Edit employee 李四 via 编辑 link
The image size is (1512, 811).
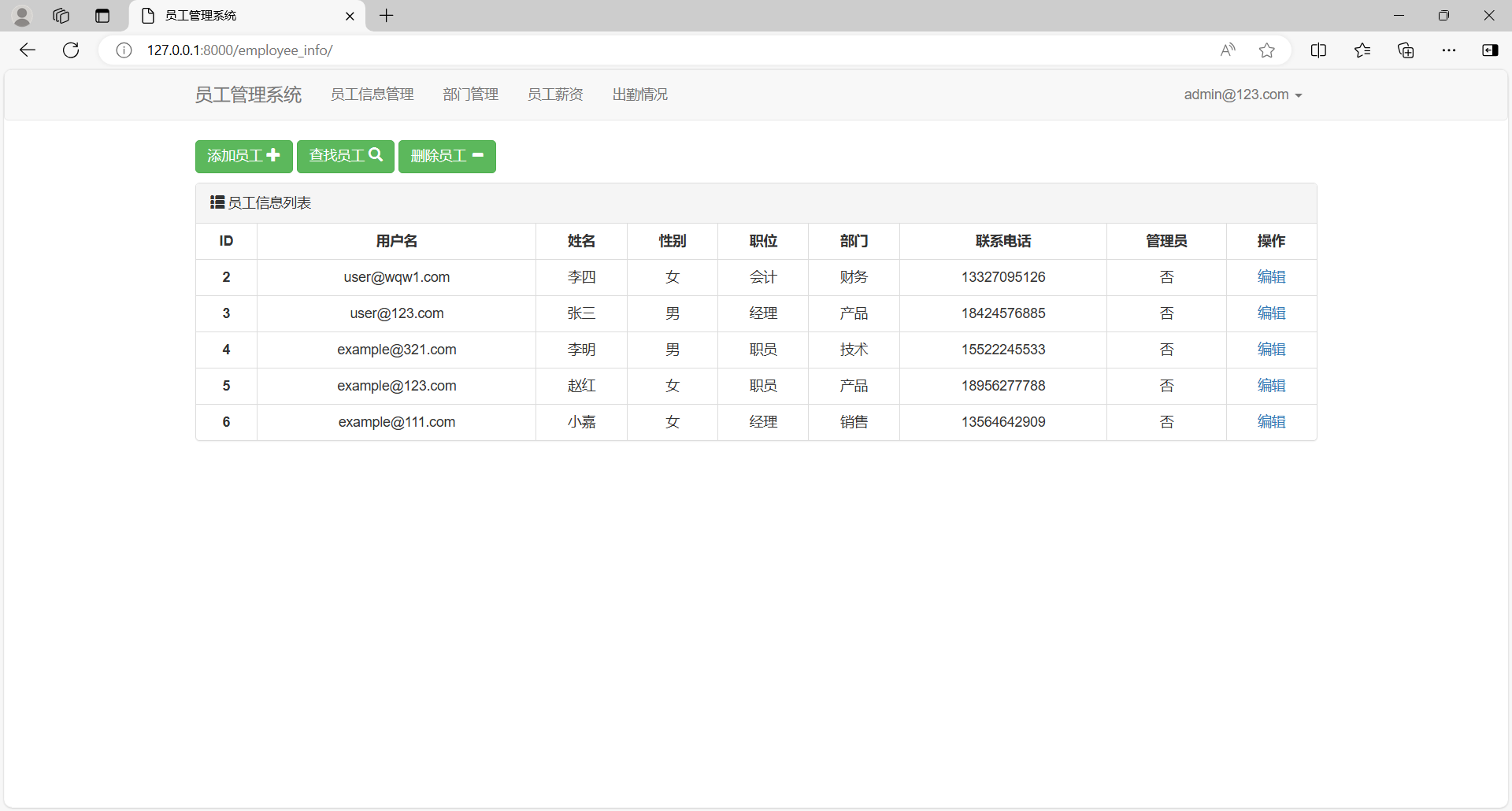tap(1271, 277)
